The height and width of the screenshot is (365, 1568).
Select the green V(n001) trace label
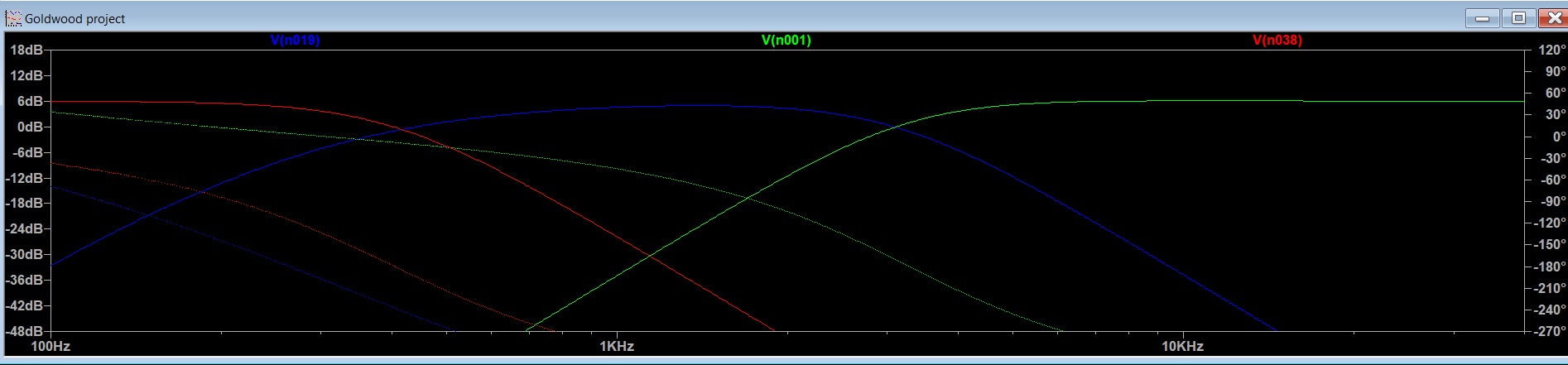786,40
